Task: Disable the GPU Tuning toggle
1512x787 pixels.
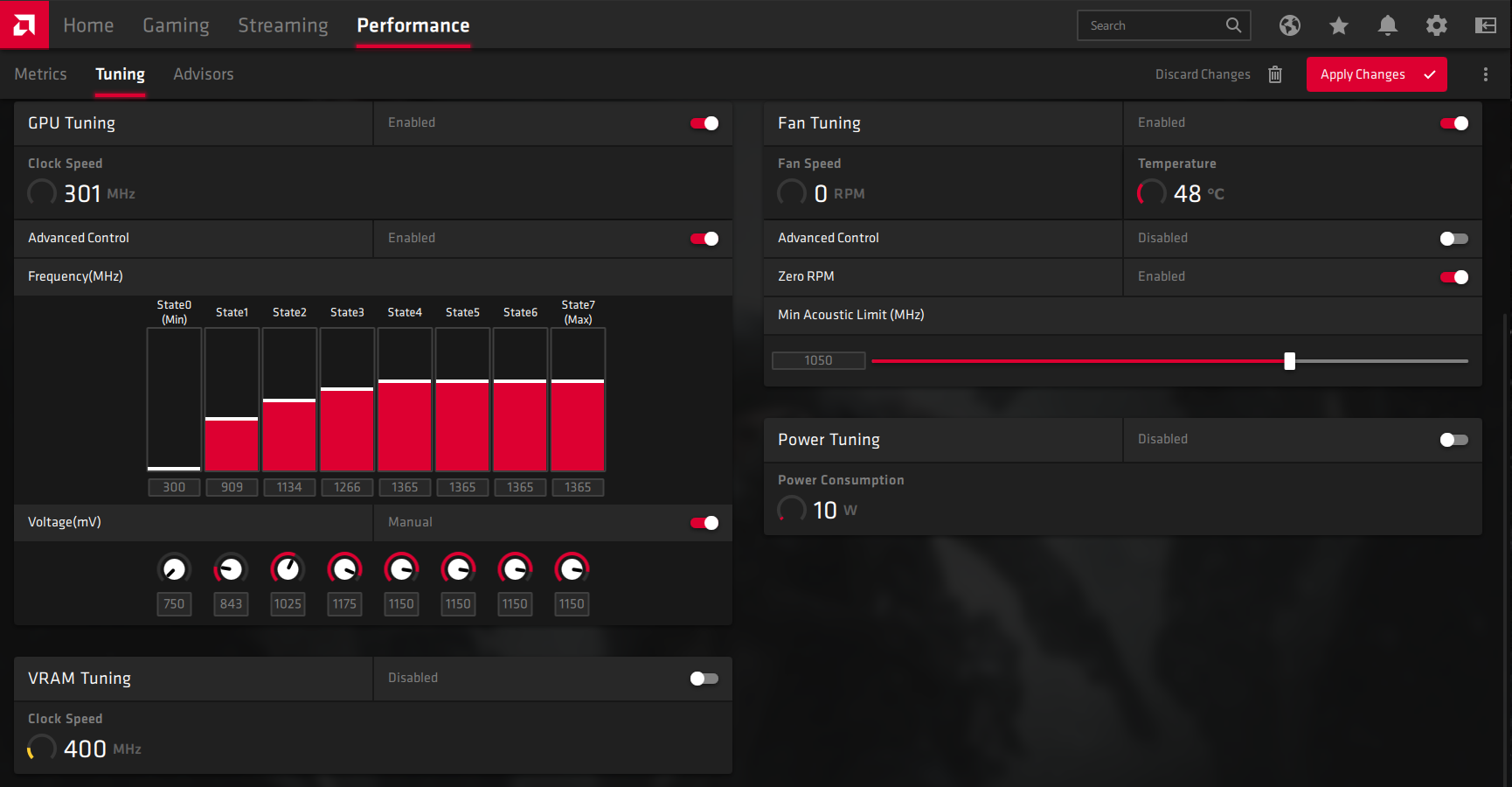Action: (x=704, y=123)
